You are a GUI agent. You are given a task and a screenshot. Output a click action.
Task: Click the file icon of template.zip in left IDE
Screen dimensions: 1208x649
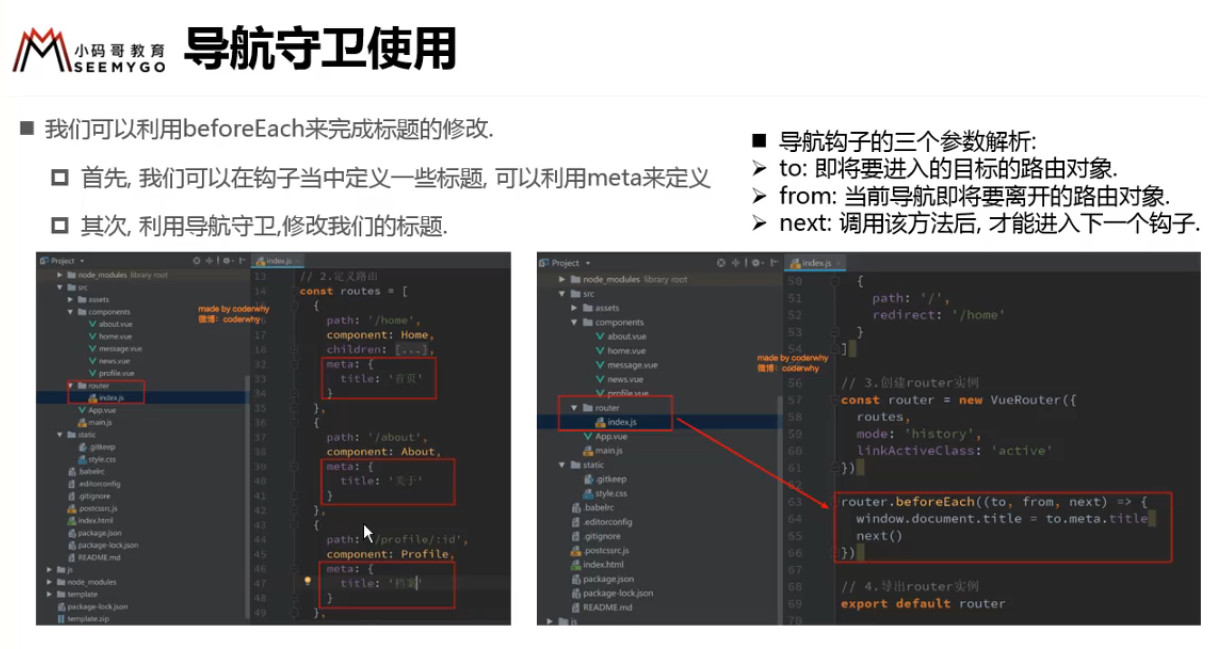click(60, 619)
